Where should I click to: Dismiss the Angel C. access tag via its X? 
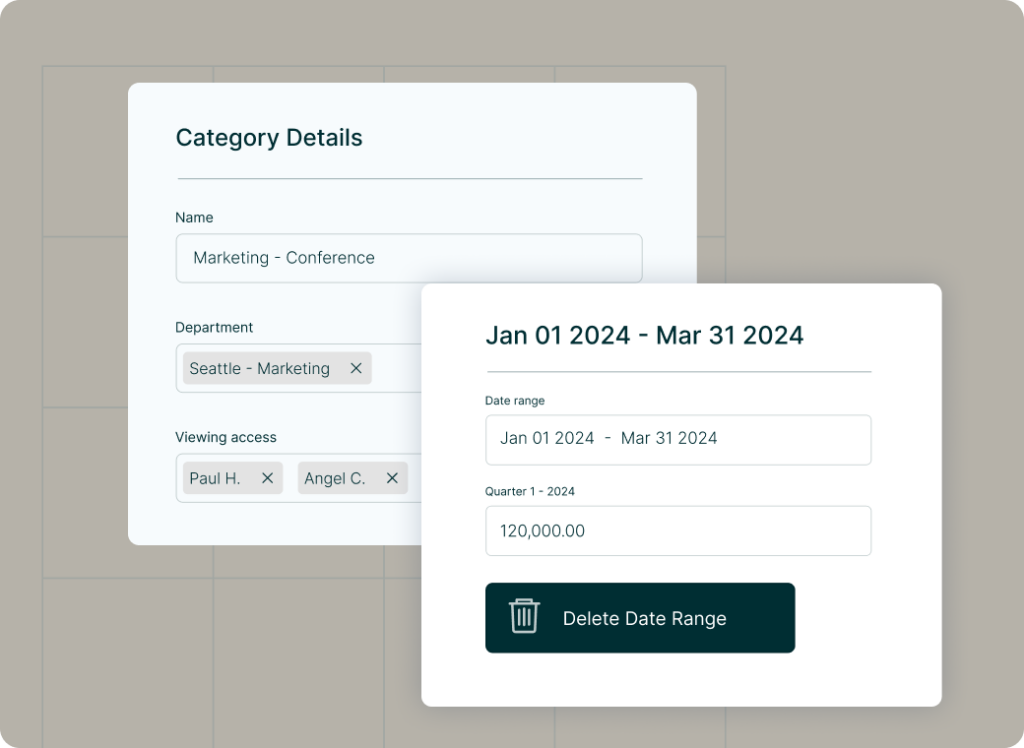(x=391, y=478)
